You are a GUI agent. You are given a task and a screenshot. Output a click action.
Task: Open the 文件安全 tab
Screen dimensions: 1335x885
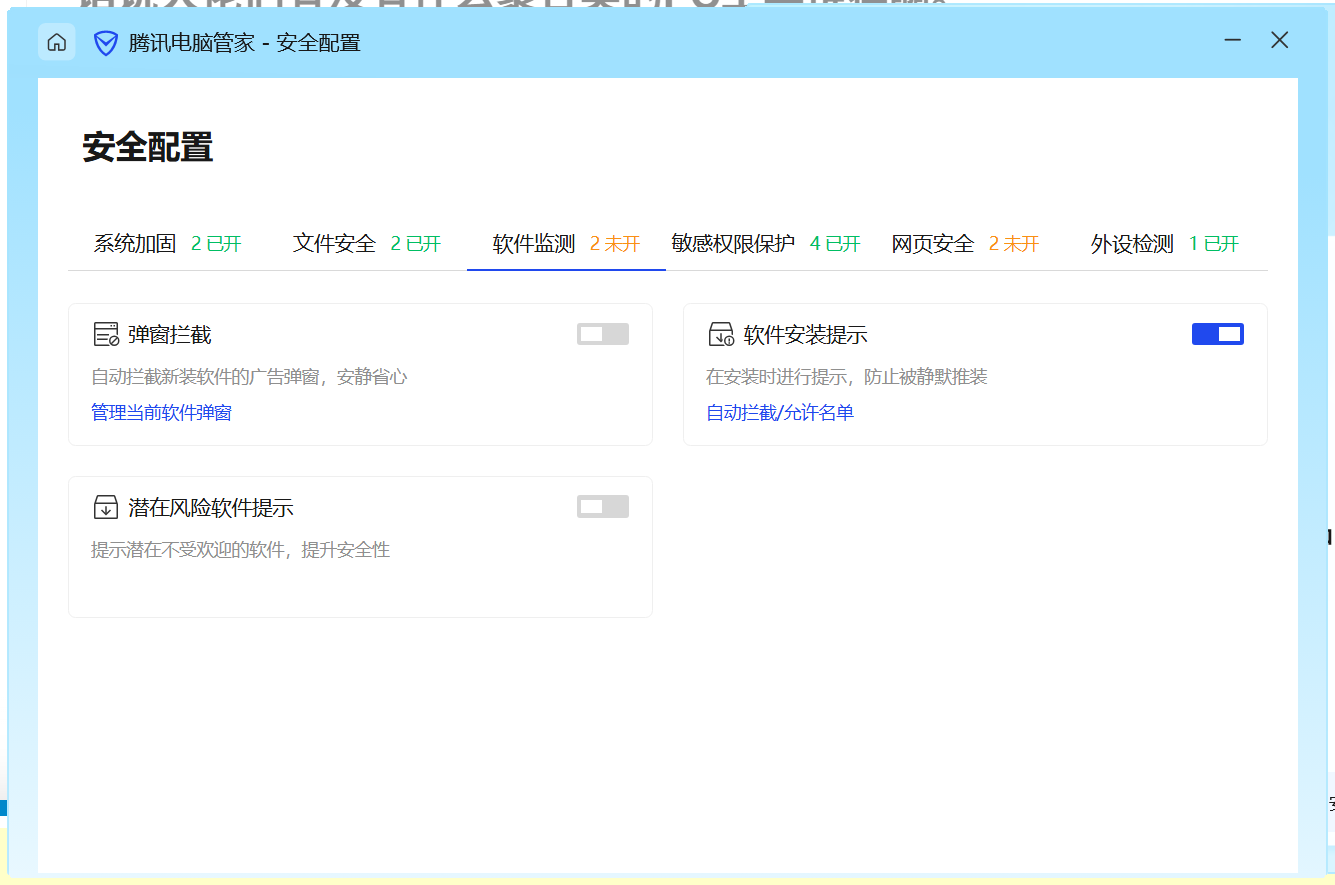click(x=366, y=243)
